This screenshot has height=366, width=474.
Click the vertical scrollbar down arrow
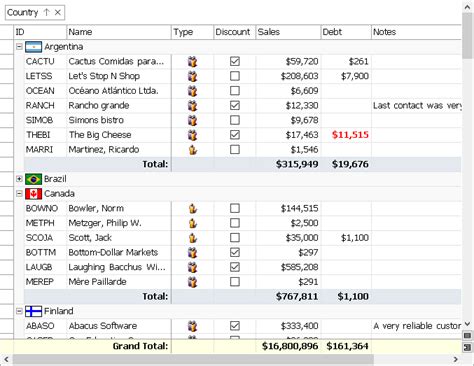pyautogui.click(x=468, y=324)
